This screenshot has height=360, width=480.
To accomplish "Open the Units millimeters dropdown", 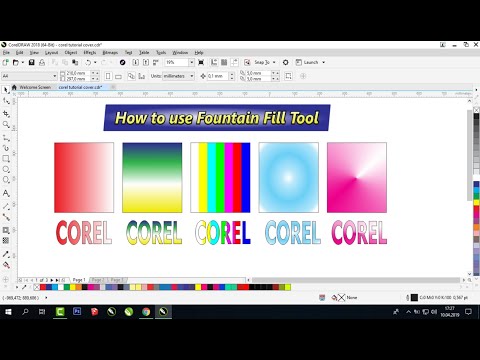I will pos(192,76).
